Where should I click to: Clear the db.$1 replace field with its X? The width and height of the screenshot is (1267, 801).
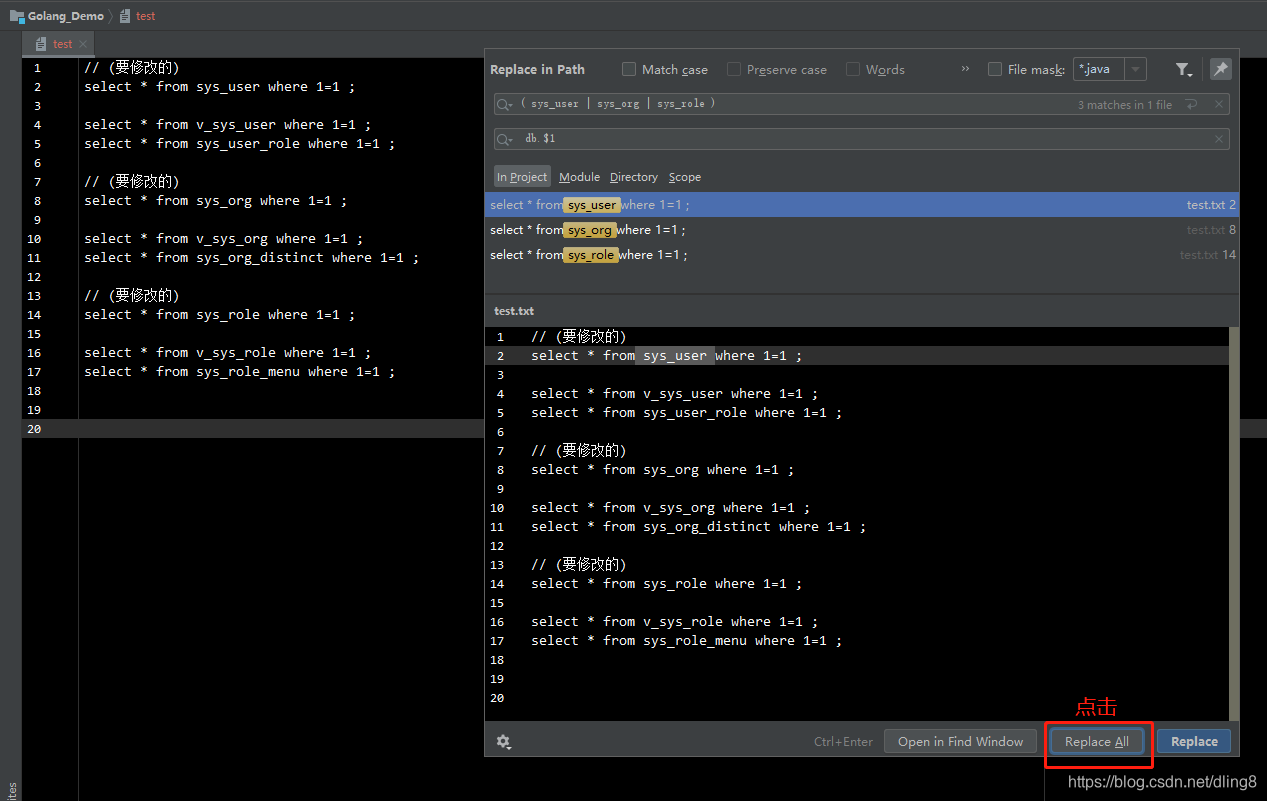(x=1218, y=139)
